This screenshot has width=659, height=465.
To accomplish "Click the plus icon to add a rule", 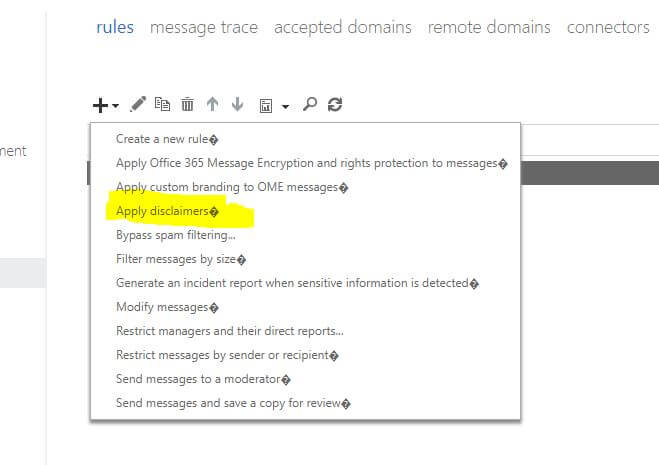I will click(100, 105).
